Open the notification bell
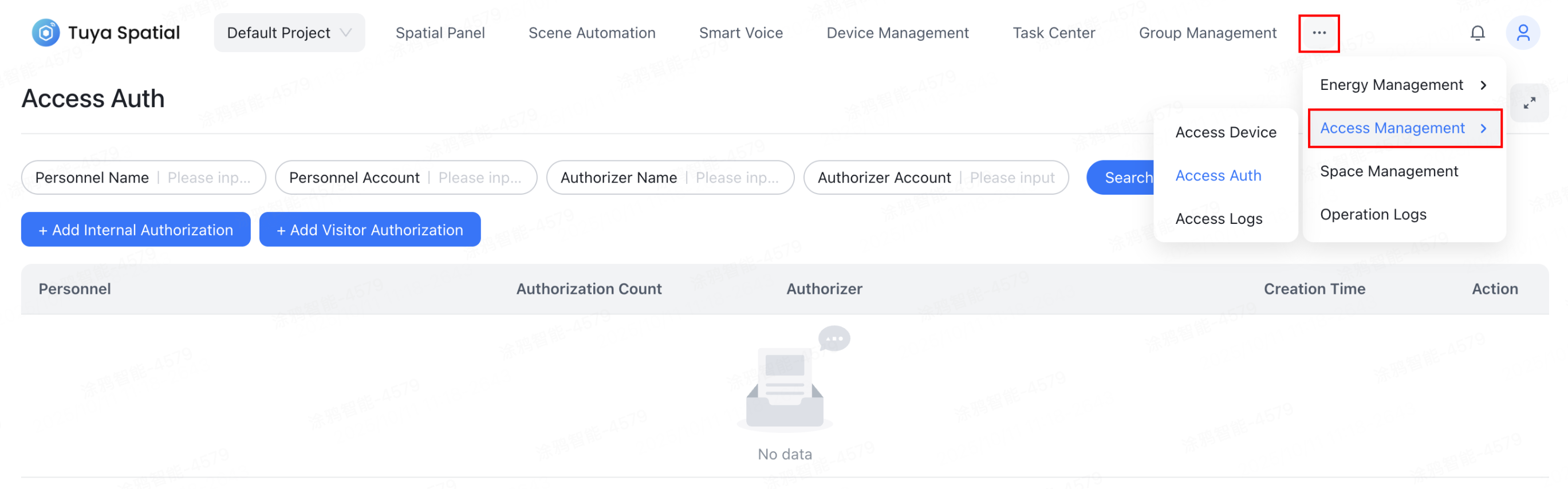1568x489 pixels. tap(1478, 32)
